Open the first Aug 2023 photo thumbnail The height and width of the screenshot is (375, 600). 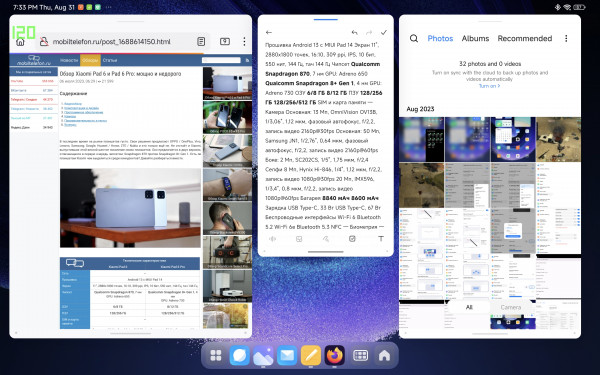click(x=421, y=139)
